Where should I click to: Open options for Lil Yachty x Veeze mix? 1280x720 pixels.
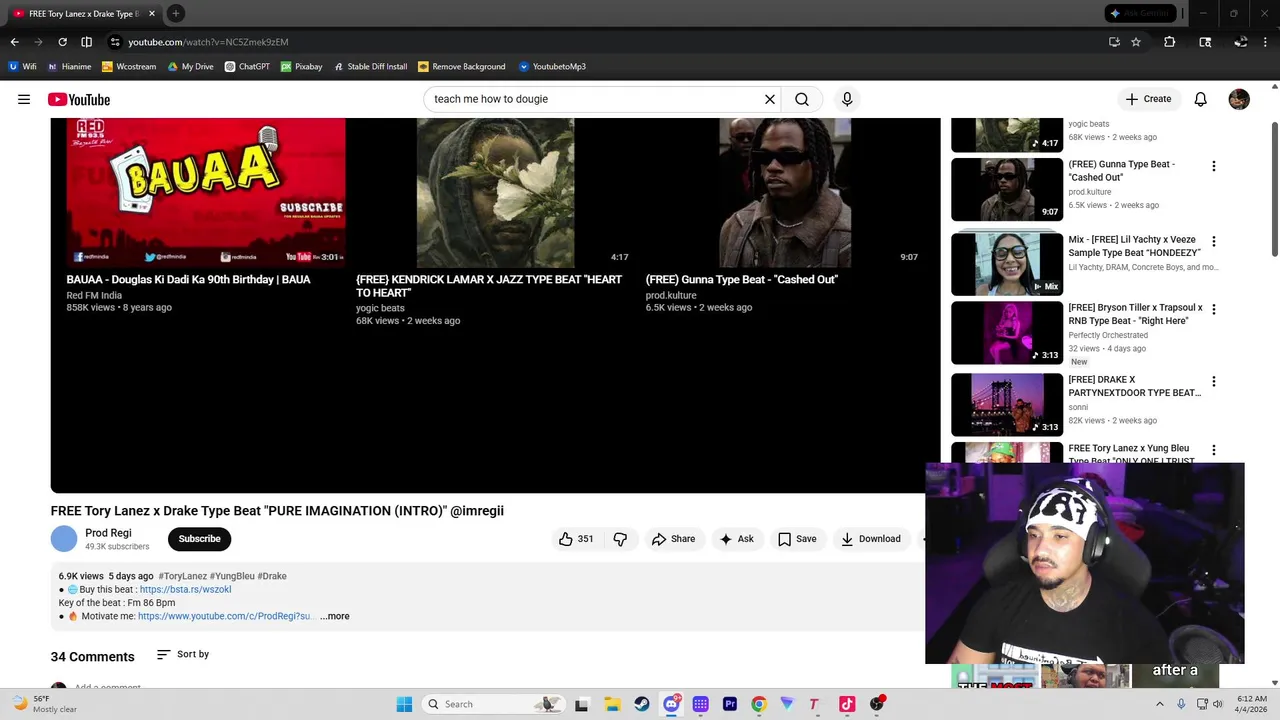coord(1214,241)
